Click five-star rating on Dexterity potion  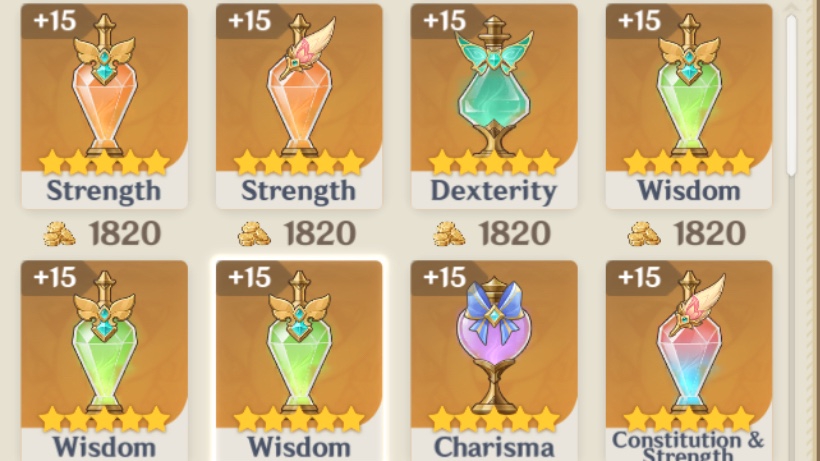coord(494,162)
